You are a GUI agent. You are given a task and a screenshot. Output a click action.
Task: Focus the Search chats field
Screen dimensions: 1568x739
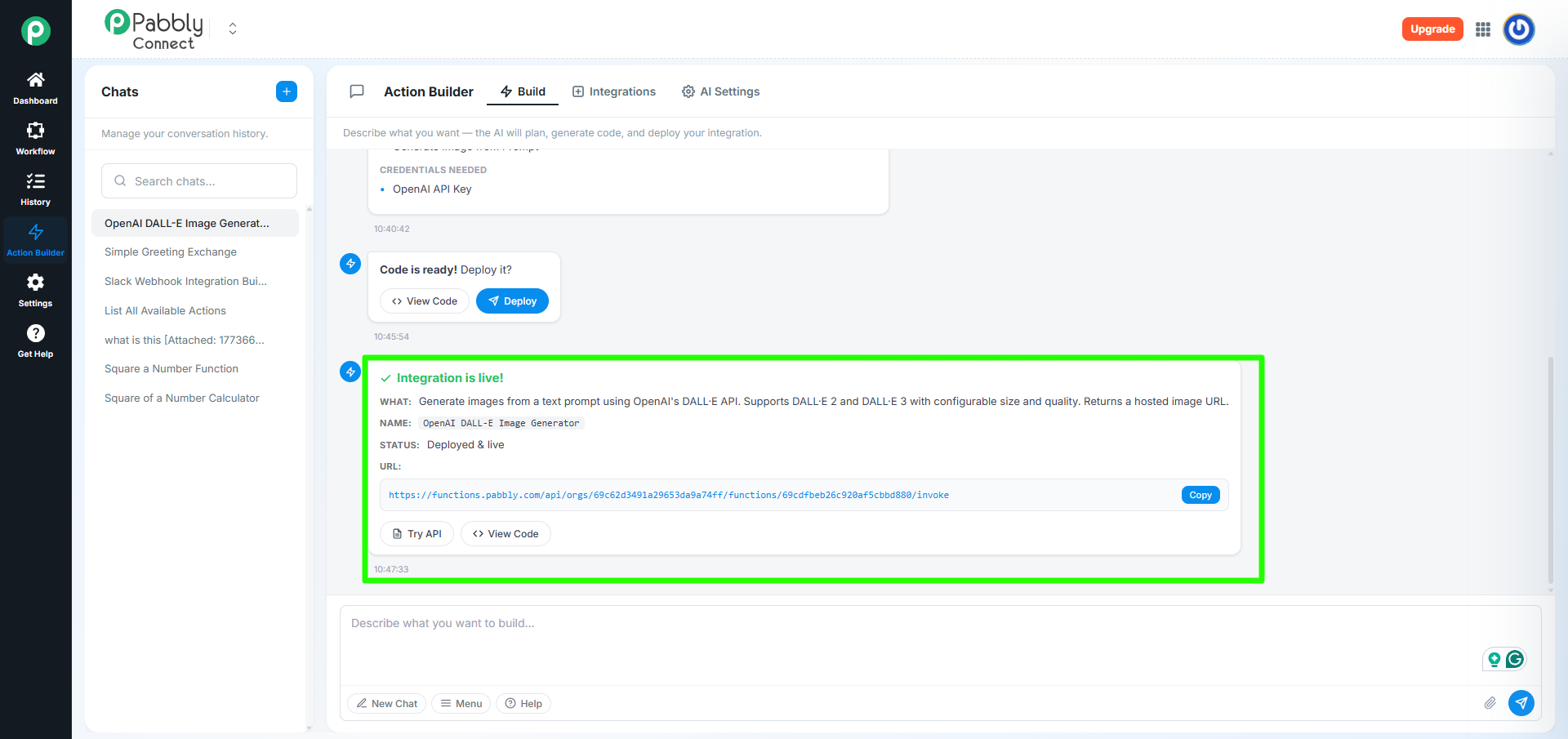pos(199,181)
